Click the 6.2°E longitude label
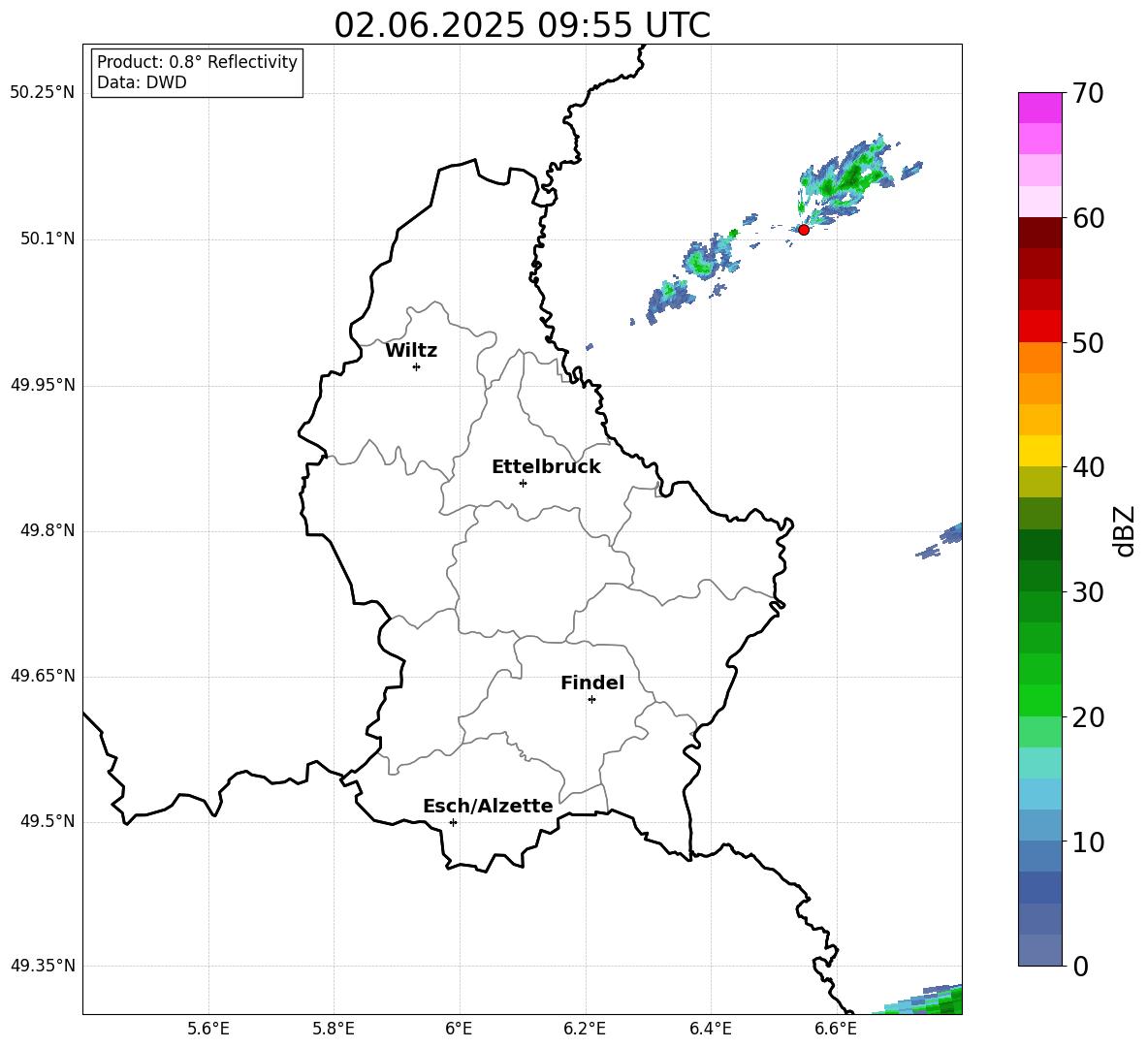Screen dimensions: 1148x1048 tap(585, 1029)
